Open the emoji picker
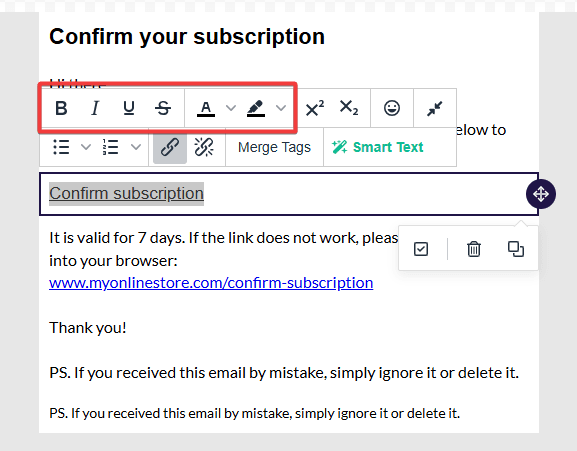The height and width of the screenshot is (451, 577). [392, 108]
